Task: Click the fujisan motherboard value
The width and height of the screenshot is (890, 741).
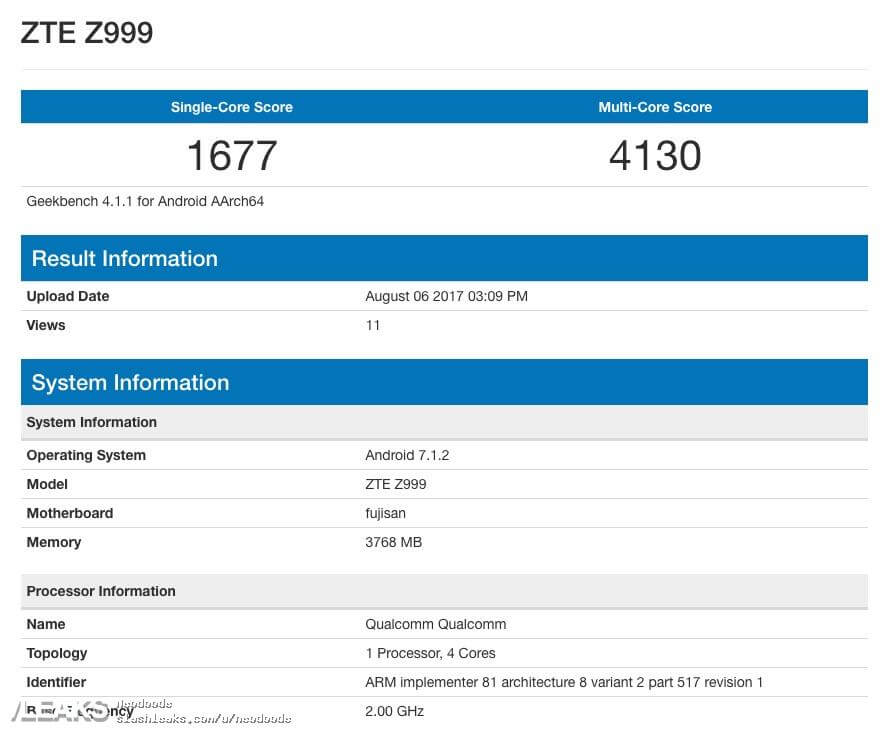Action: [x=385, y=513]
